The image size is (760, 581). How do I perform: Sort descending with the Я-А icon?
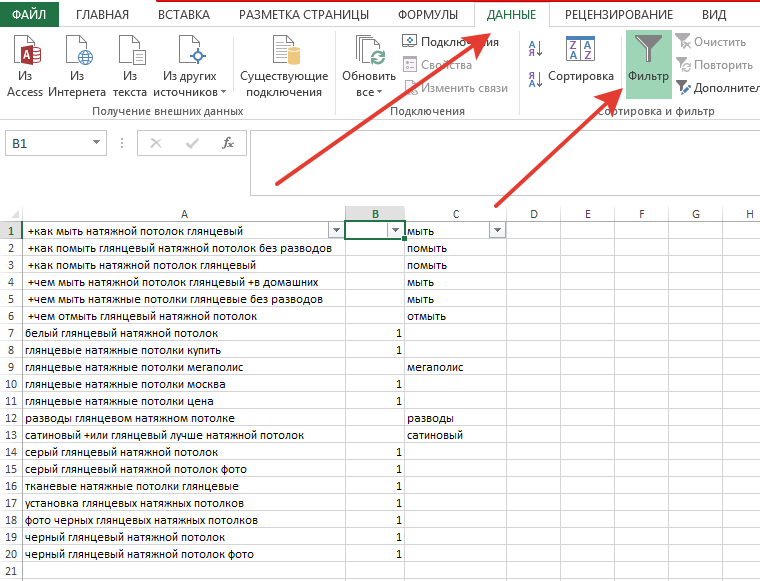pos(535,79)
